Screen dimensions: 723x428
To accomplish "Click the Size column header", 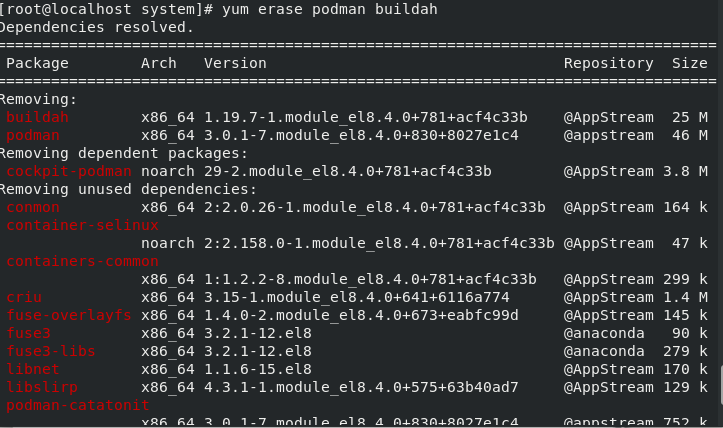I will coord(689,63).
